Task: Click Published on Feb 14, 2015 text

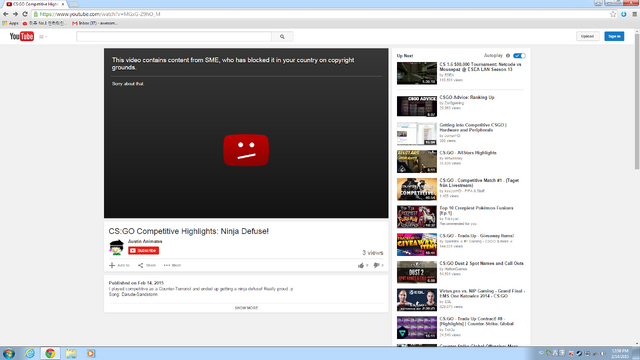Action: coord(136,283)
